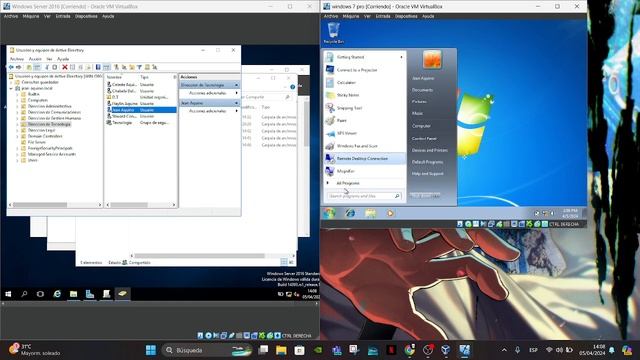Select Direccion Legal folder in tree
Viewport: 640px width, 360px height.
click(41, 130)
